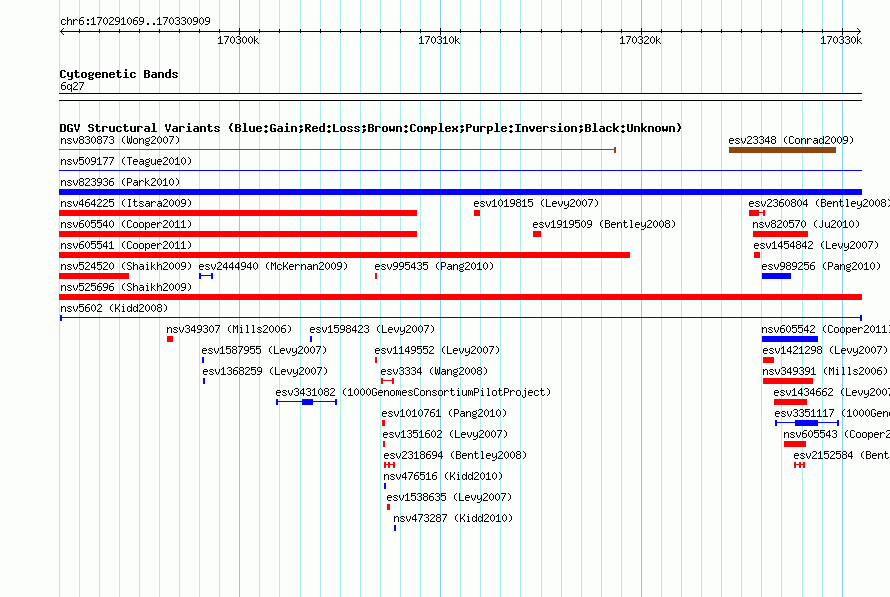The width and height of the screenshot is (890, 597).
Task: Click nsv473287 (Kidd2010) label
Action: point(453,518)
